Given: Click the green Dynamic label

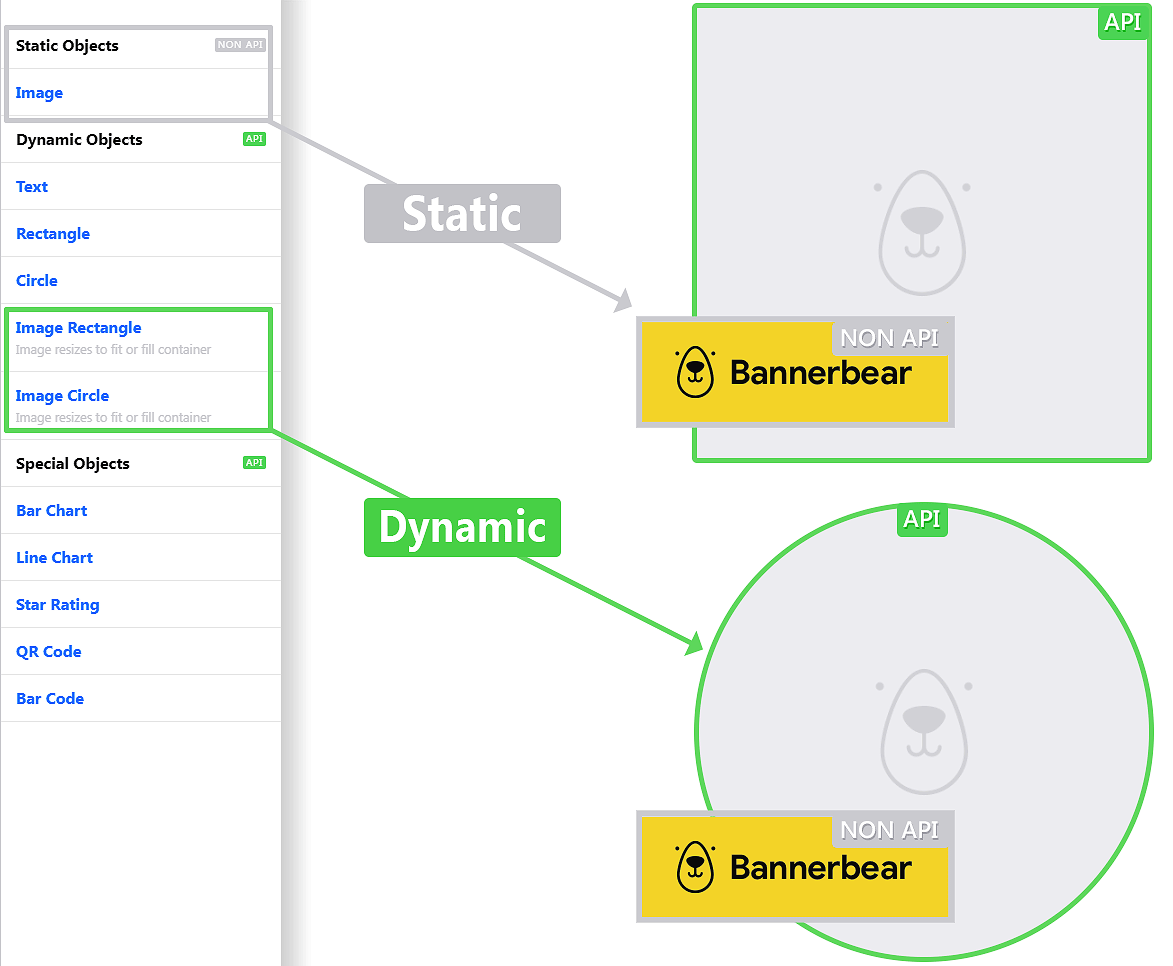Looking at the screenshot, I should pyautogui.click(x=462, y=527).
